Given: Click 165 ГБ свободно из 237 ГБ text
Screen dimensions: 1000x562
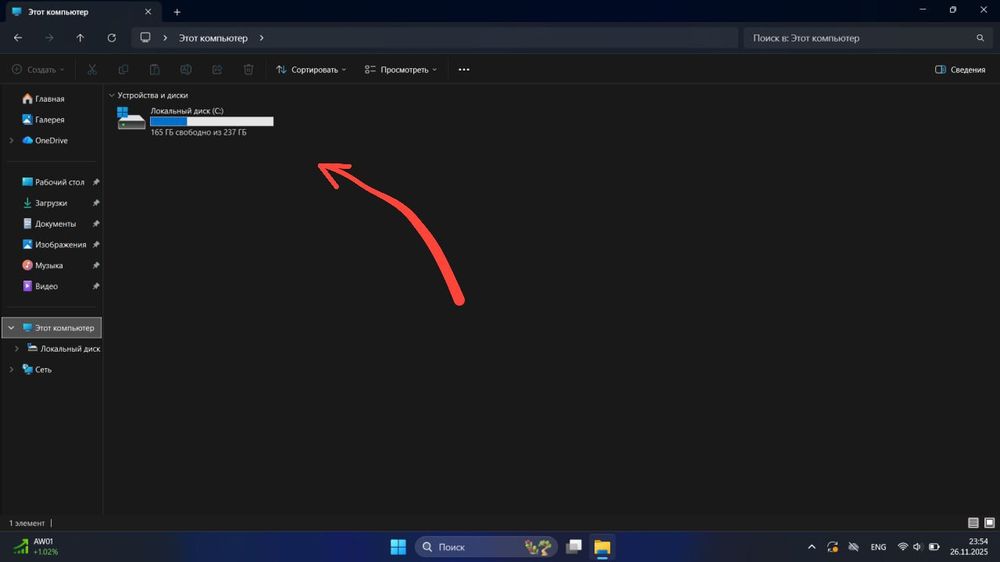Looking at the screenshot, I should coord(198,132).
